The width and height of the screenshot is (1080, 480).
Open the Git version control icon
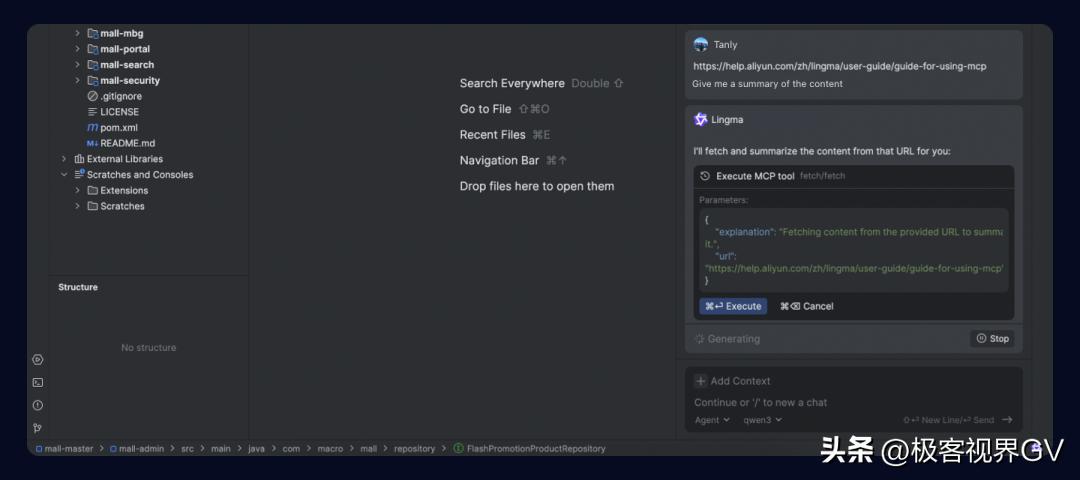coord(38,428)
